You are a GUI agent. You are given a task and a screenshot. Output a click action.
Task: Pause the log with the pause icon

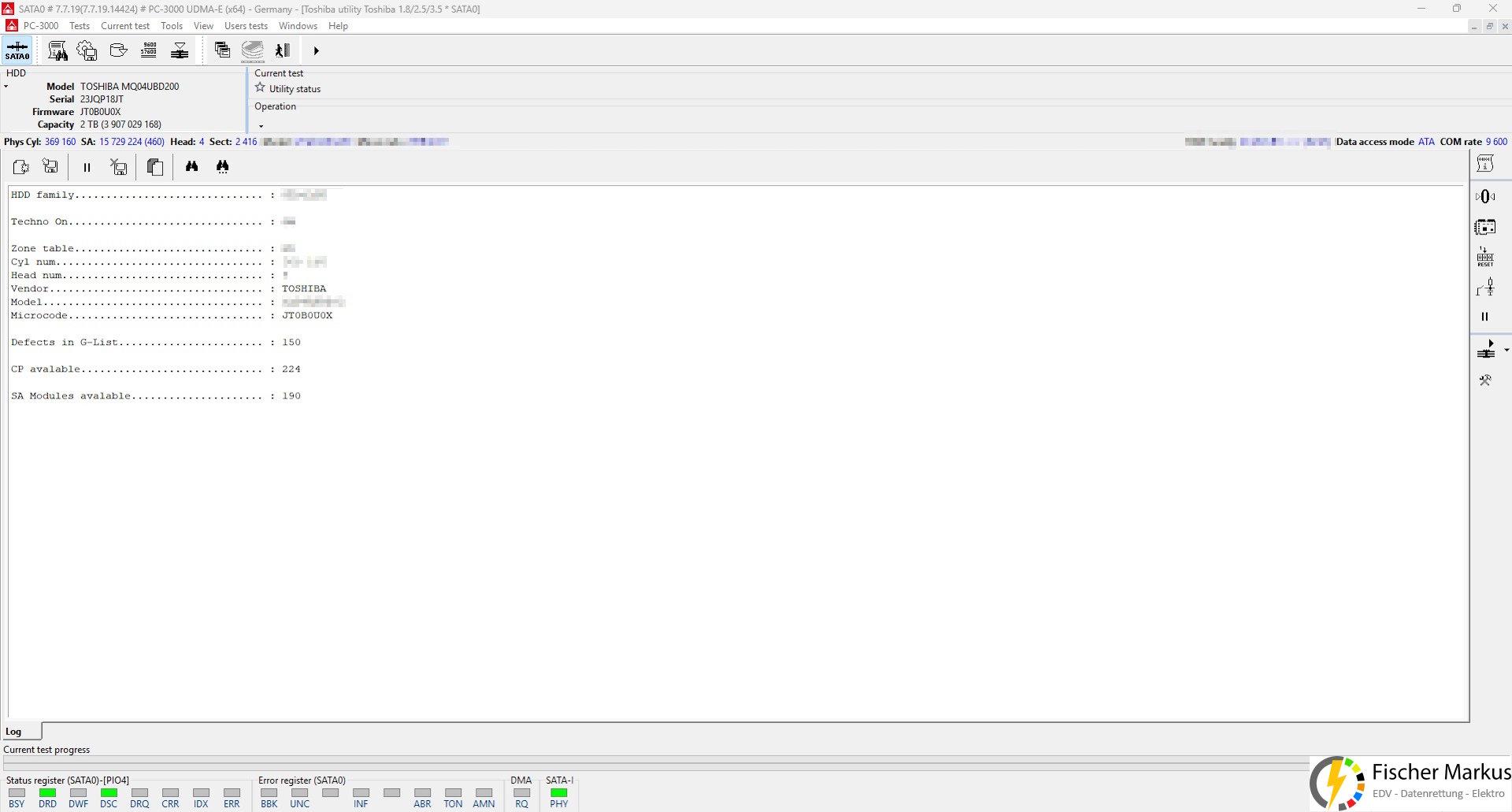[x=87, y=167]
